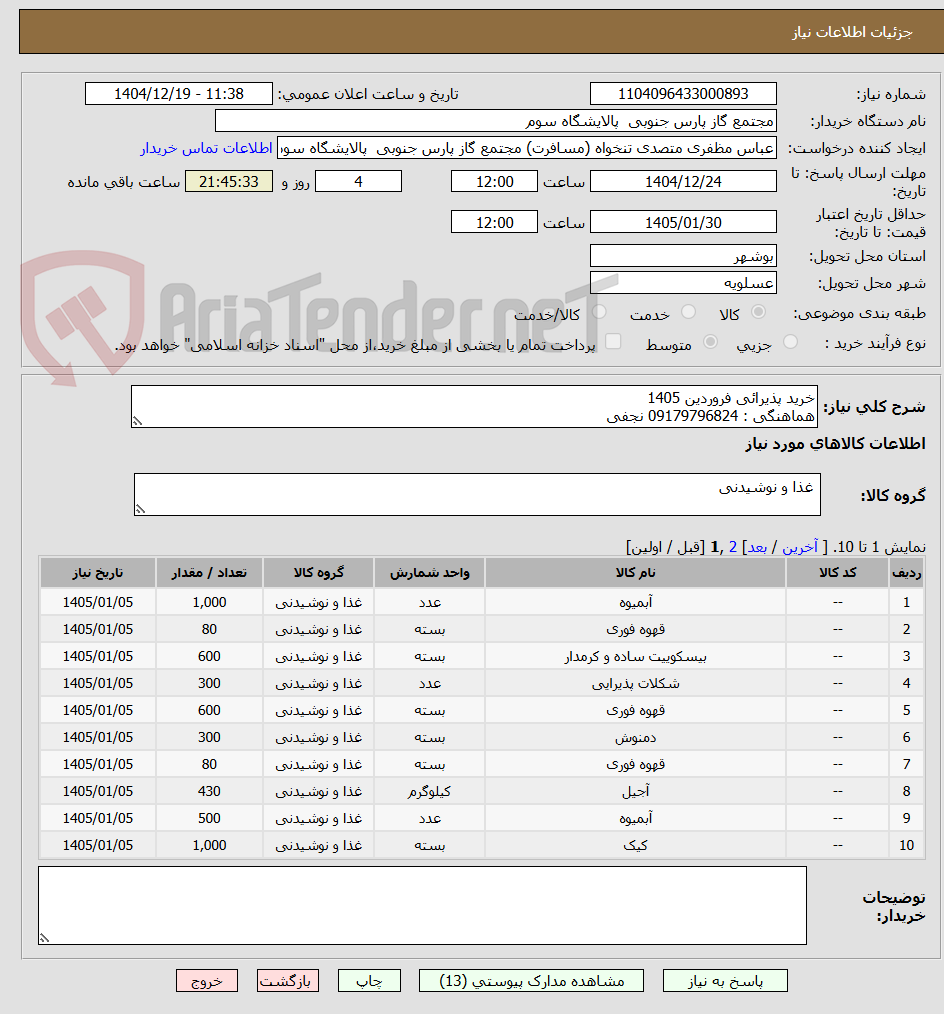Click the response deadline time 12:00 field

click(x=494, y=182)
